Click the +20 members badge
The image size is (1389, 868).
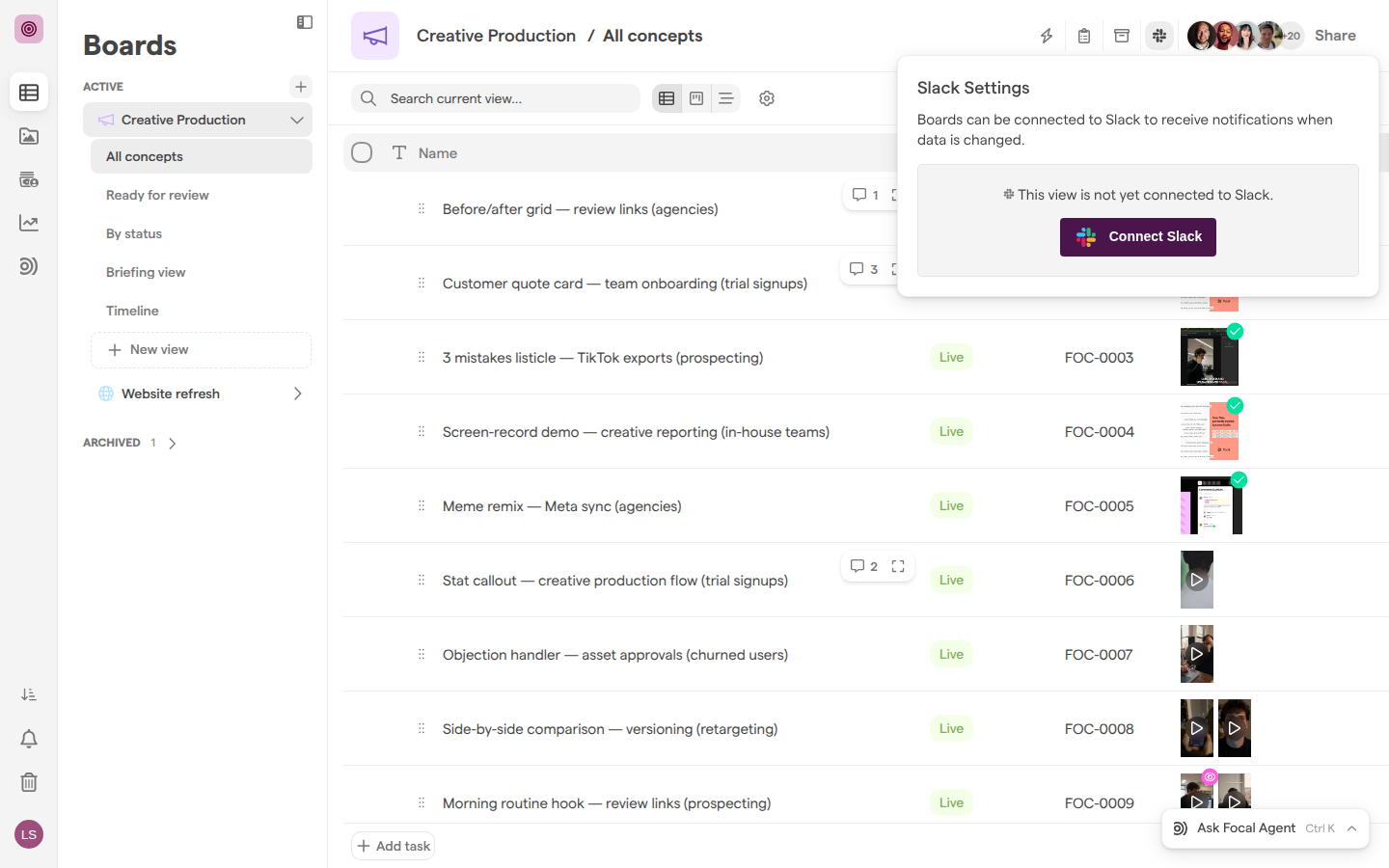point(1293,36)
